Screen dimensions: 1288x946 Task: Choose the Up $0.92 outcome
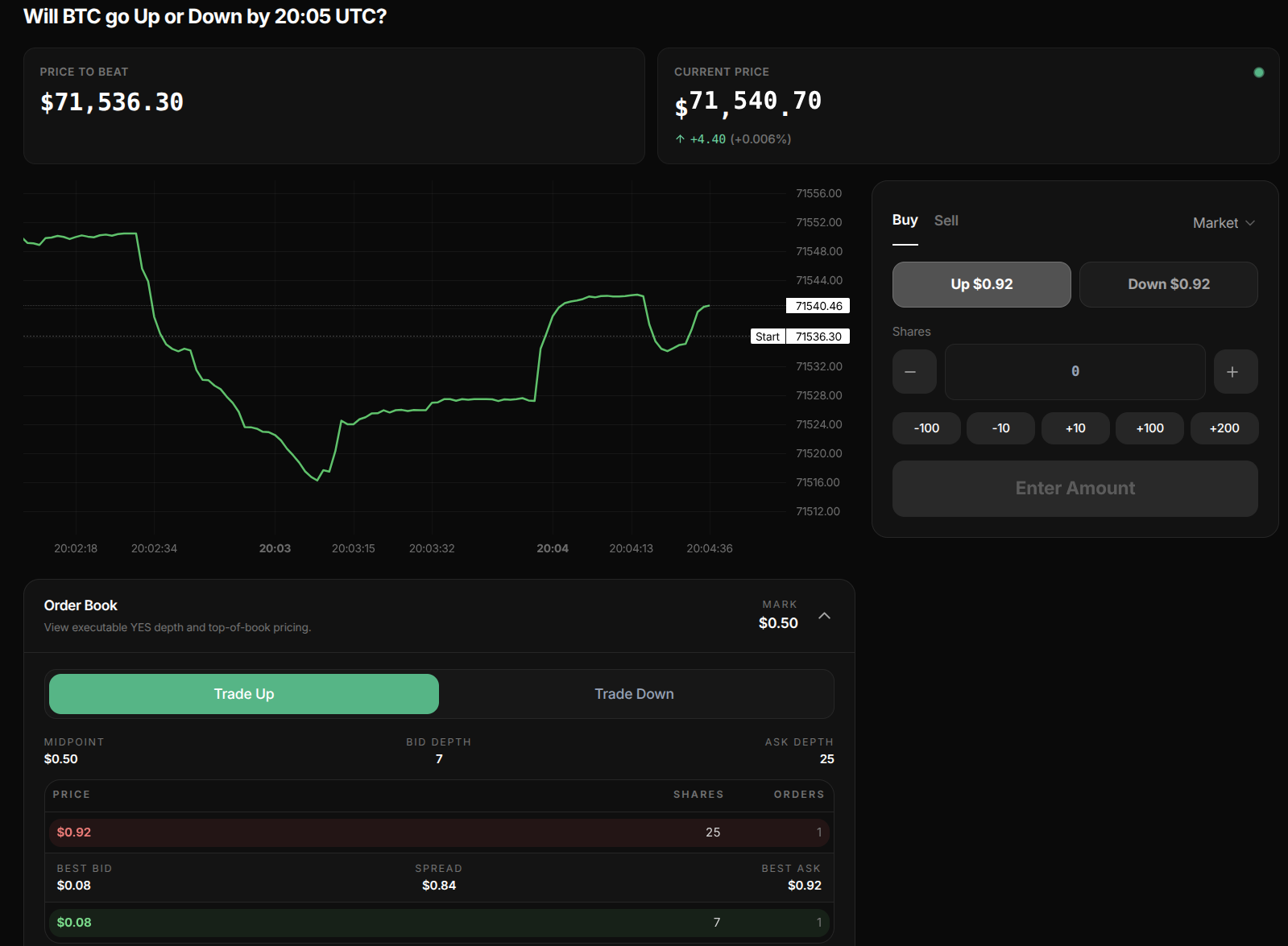tap(982, 284)
